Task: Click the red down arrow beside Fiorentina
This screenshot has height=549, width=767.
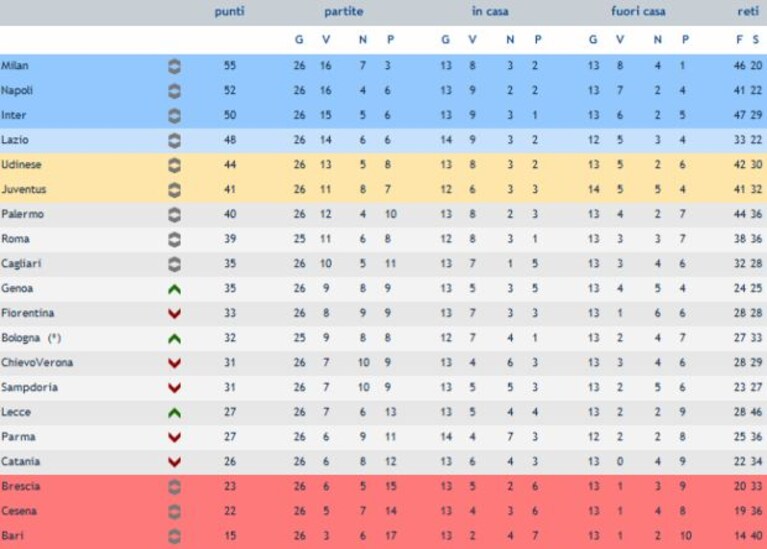Action: (175, 314)
